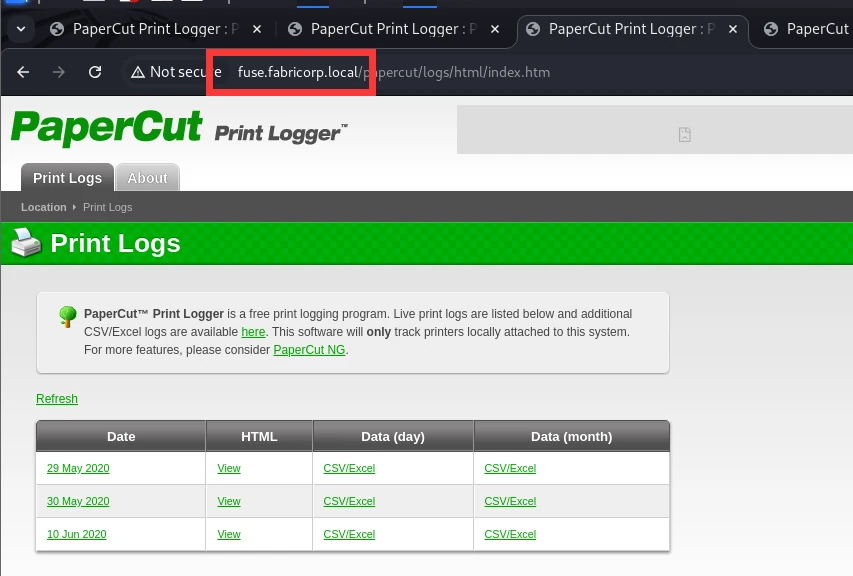
Task: View HTML log for 30 May 2020
Action: coord(229,501)
